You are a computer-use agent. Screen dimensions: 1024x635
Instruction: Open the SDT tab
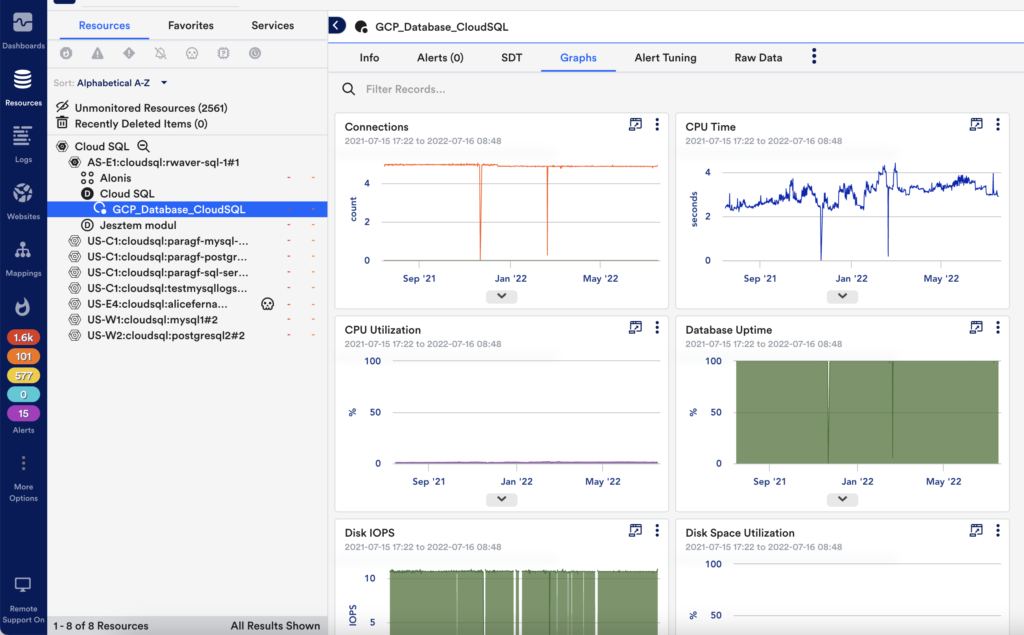click(511, 57)
